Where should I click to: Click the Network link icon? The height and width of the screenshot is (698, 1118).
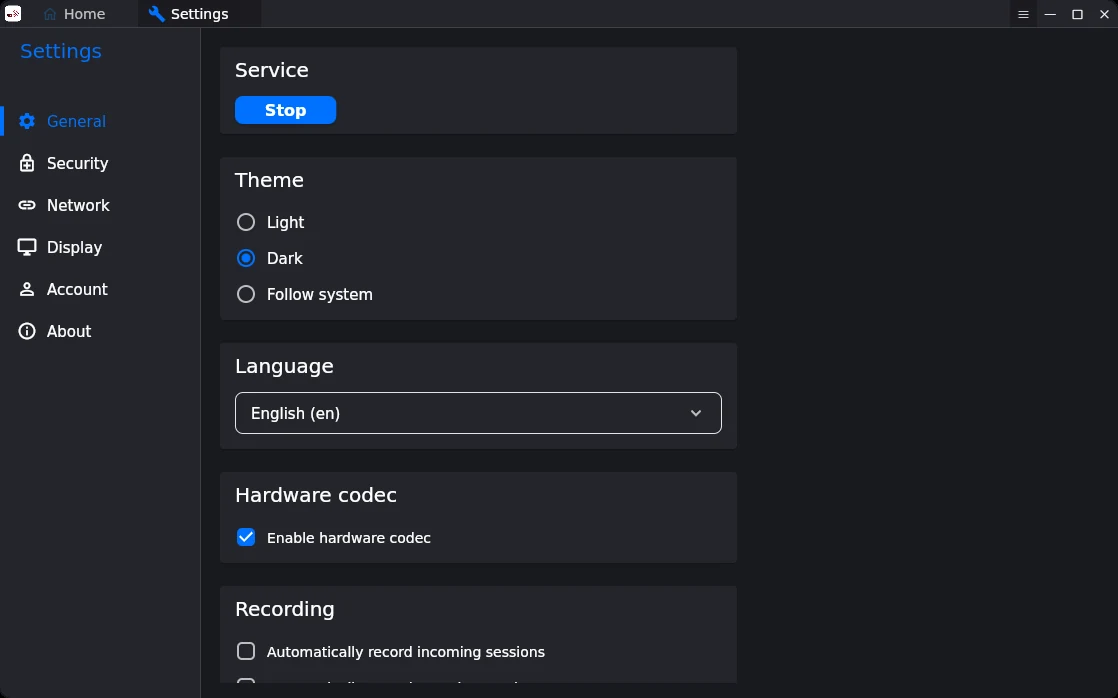tap(27, 205)
